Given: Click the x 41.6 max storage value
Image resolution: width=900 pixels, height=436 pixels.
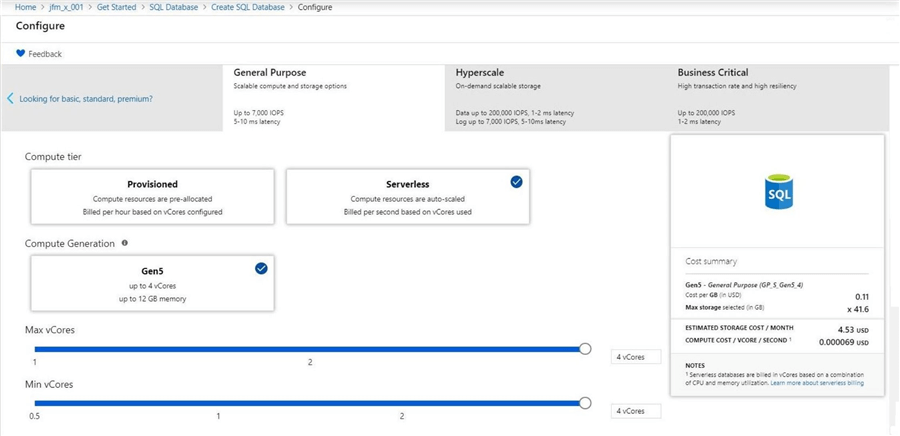Looking at the screenshot, I should (x=857, y=309).
